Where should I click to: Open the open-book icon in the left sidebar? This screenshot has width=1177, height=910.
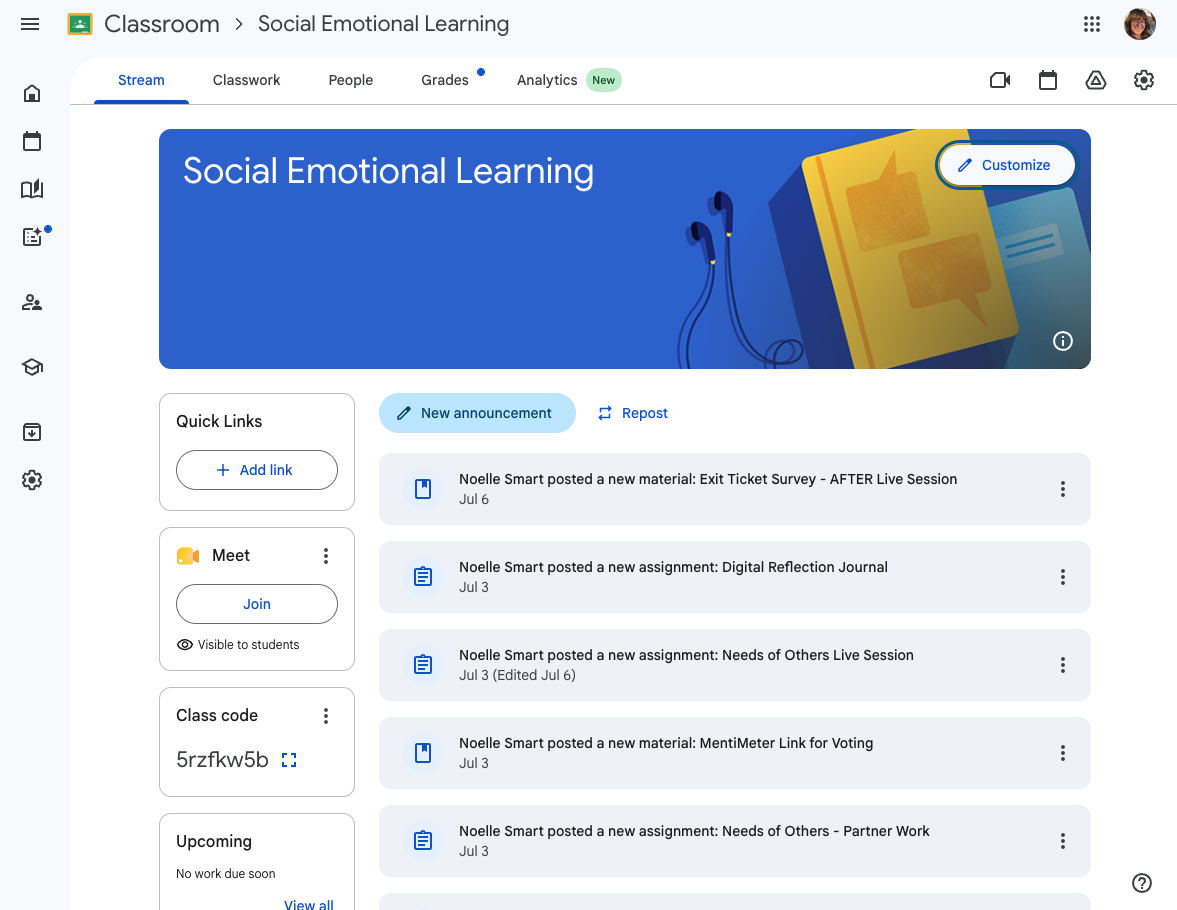coord(32,189)
